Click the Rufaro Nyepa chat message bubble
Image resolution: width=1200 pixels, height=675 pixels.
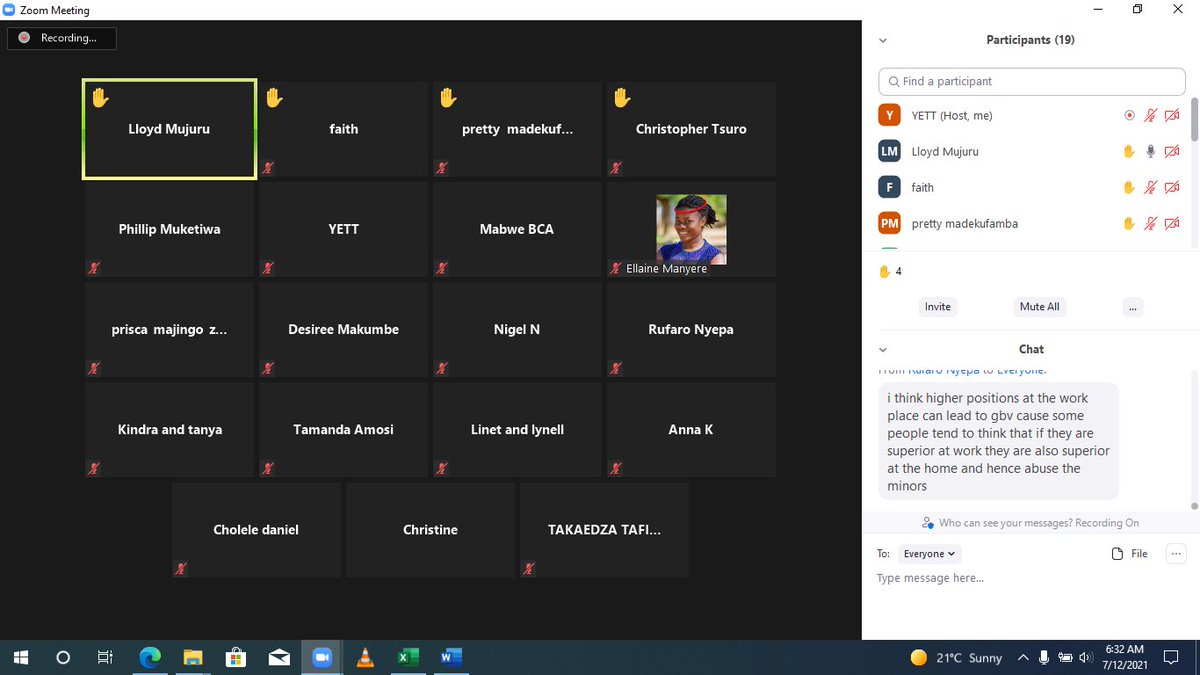pyautogui.click(x=998, y=441)
